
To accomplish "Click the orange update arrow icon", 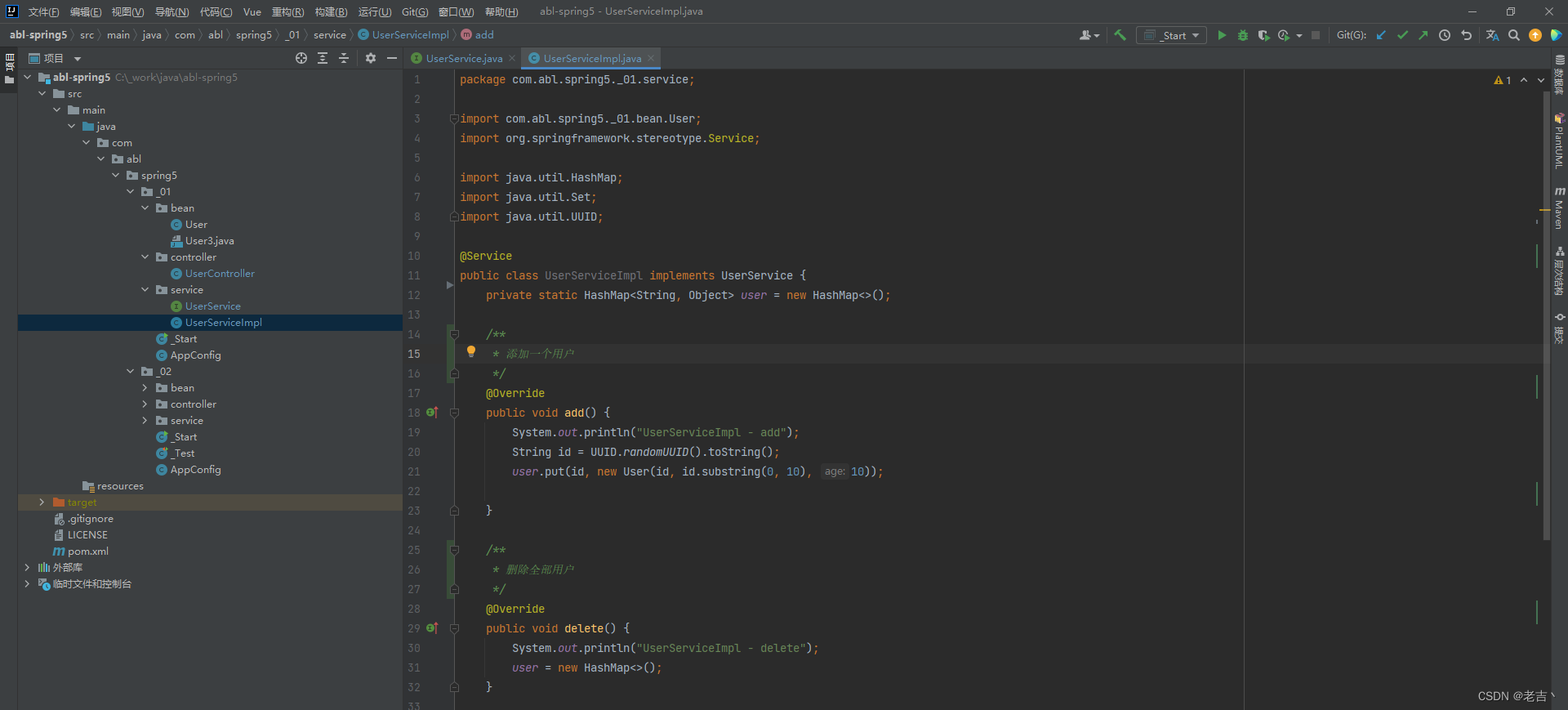I will pyautogui.click(x=1535, y=35).
